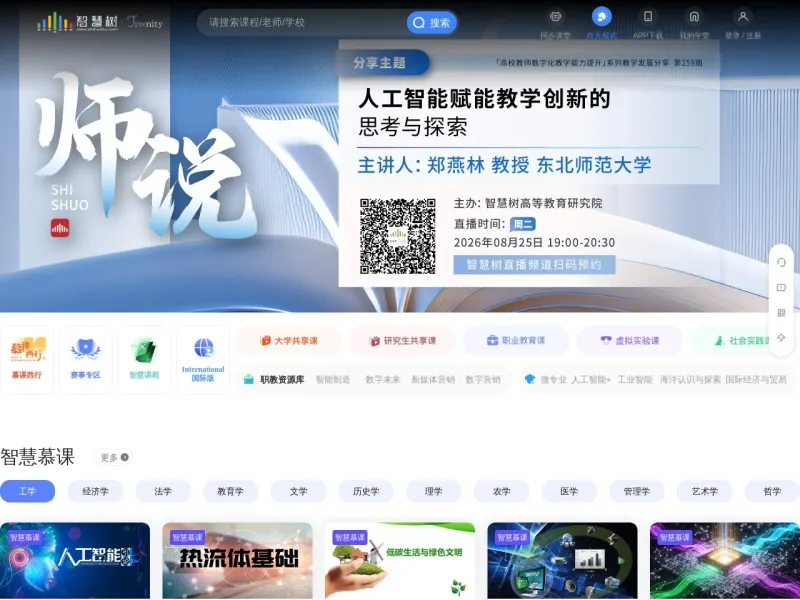Open the International 国际版 tile
The image size is (800, 600).
203,360
